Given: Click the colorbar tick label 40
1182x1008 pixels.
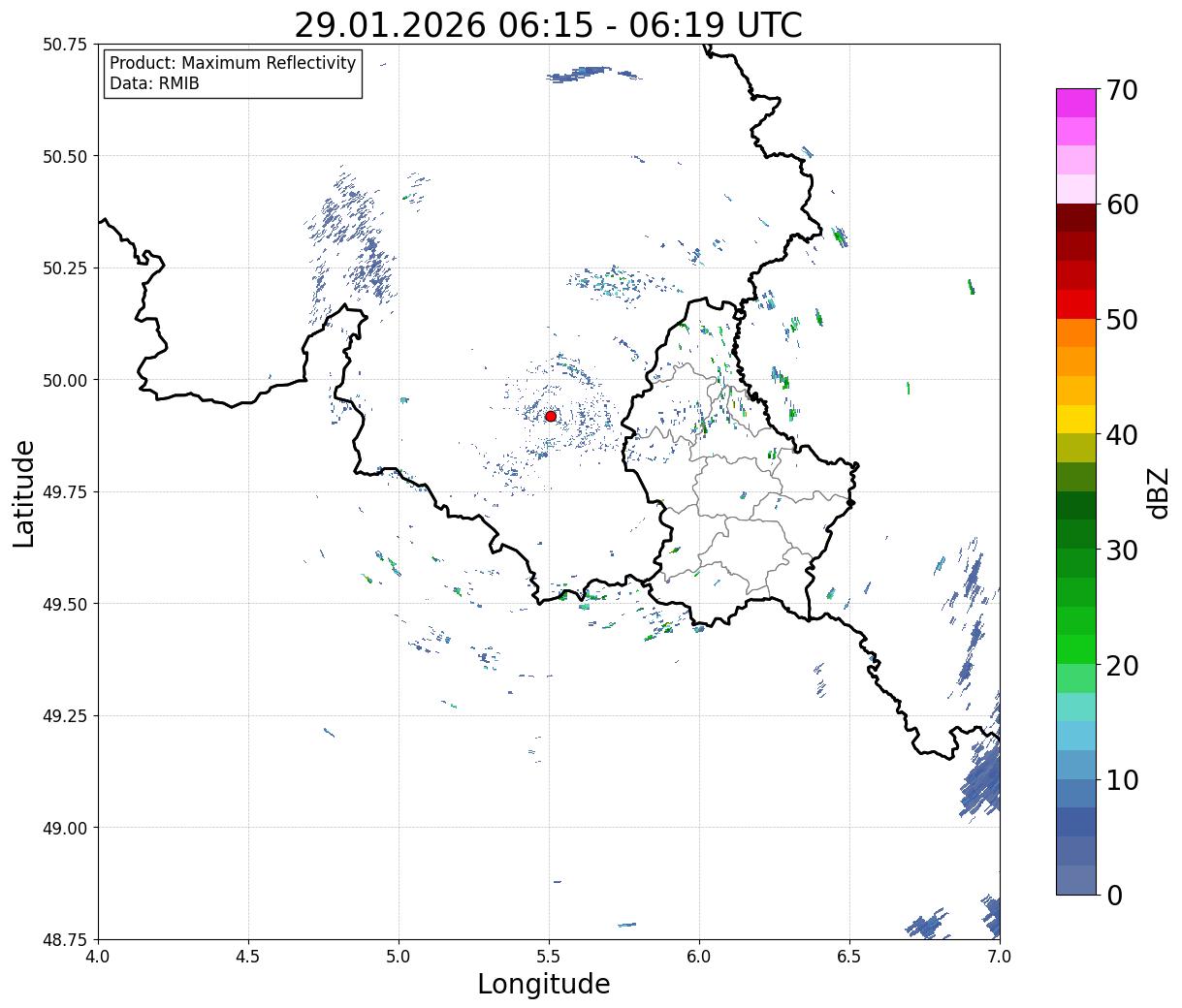Looking at the screenshot, I should coord(1122,434).
